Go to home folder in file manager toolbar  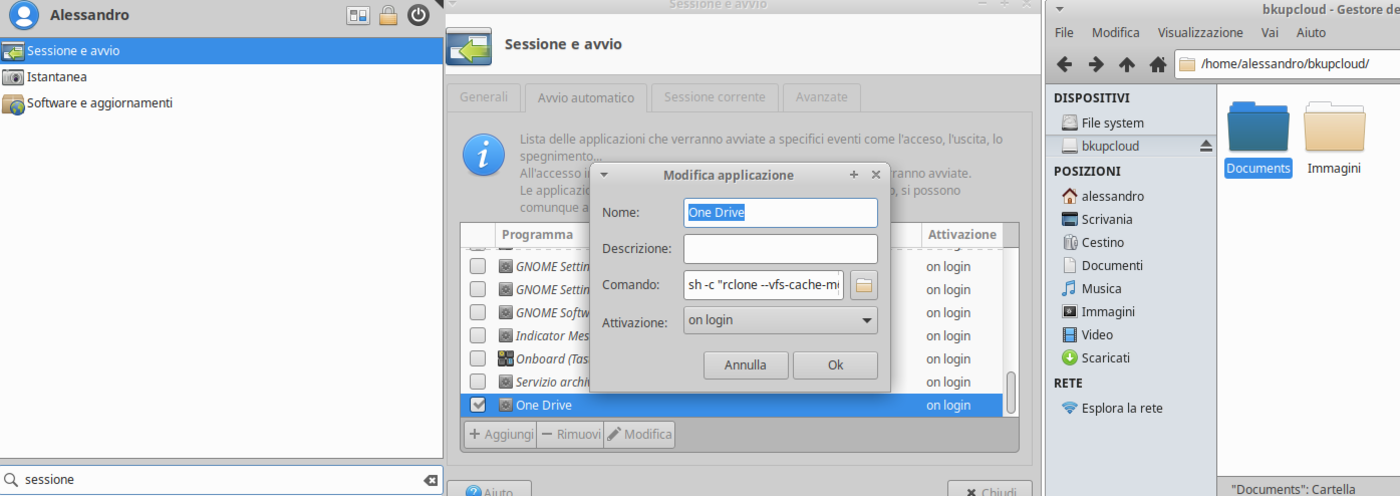tap(1158, 64)
